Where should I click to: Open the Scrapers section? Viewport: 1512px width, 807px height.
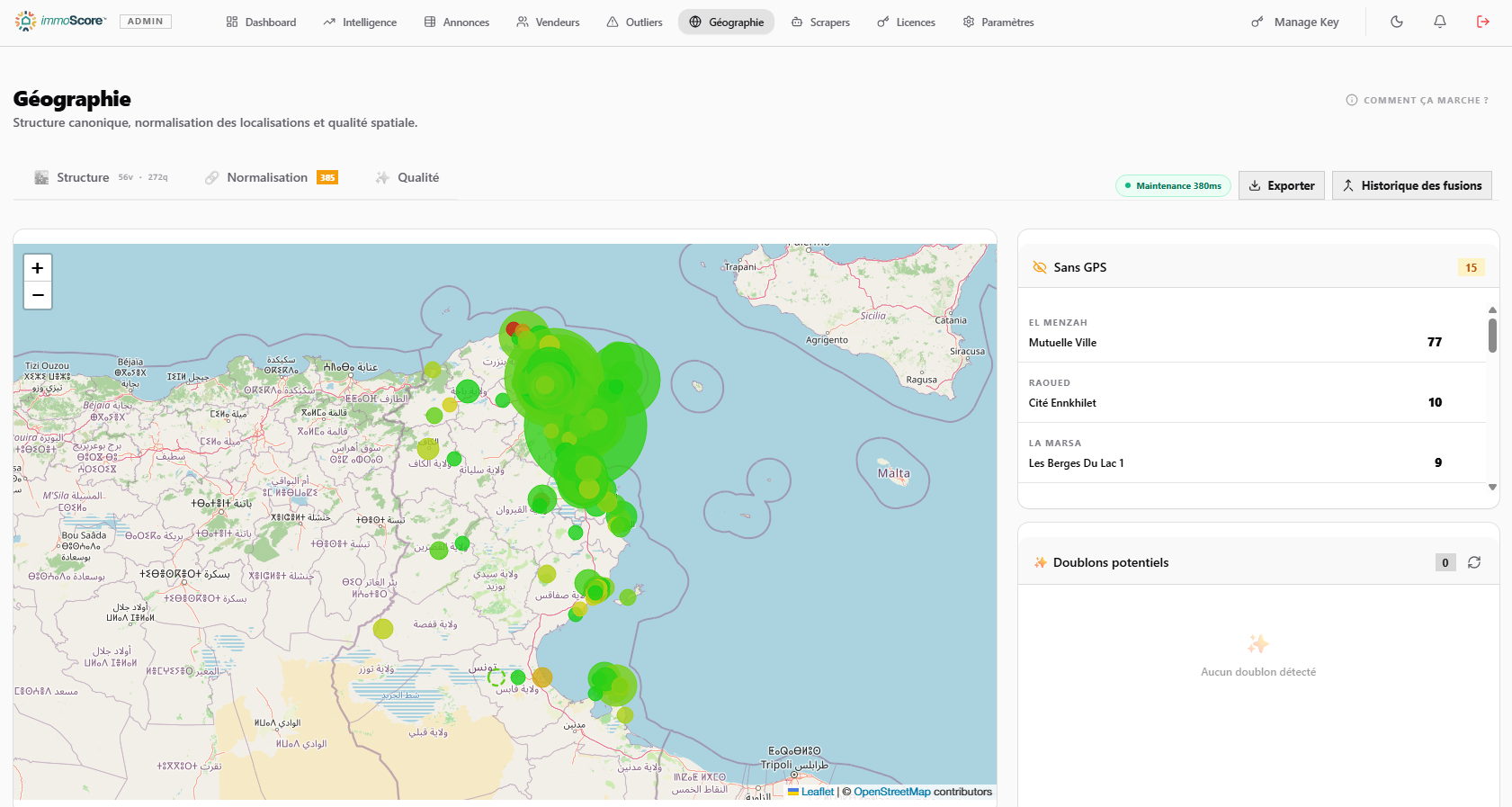point(820,22)
